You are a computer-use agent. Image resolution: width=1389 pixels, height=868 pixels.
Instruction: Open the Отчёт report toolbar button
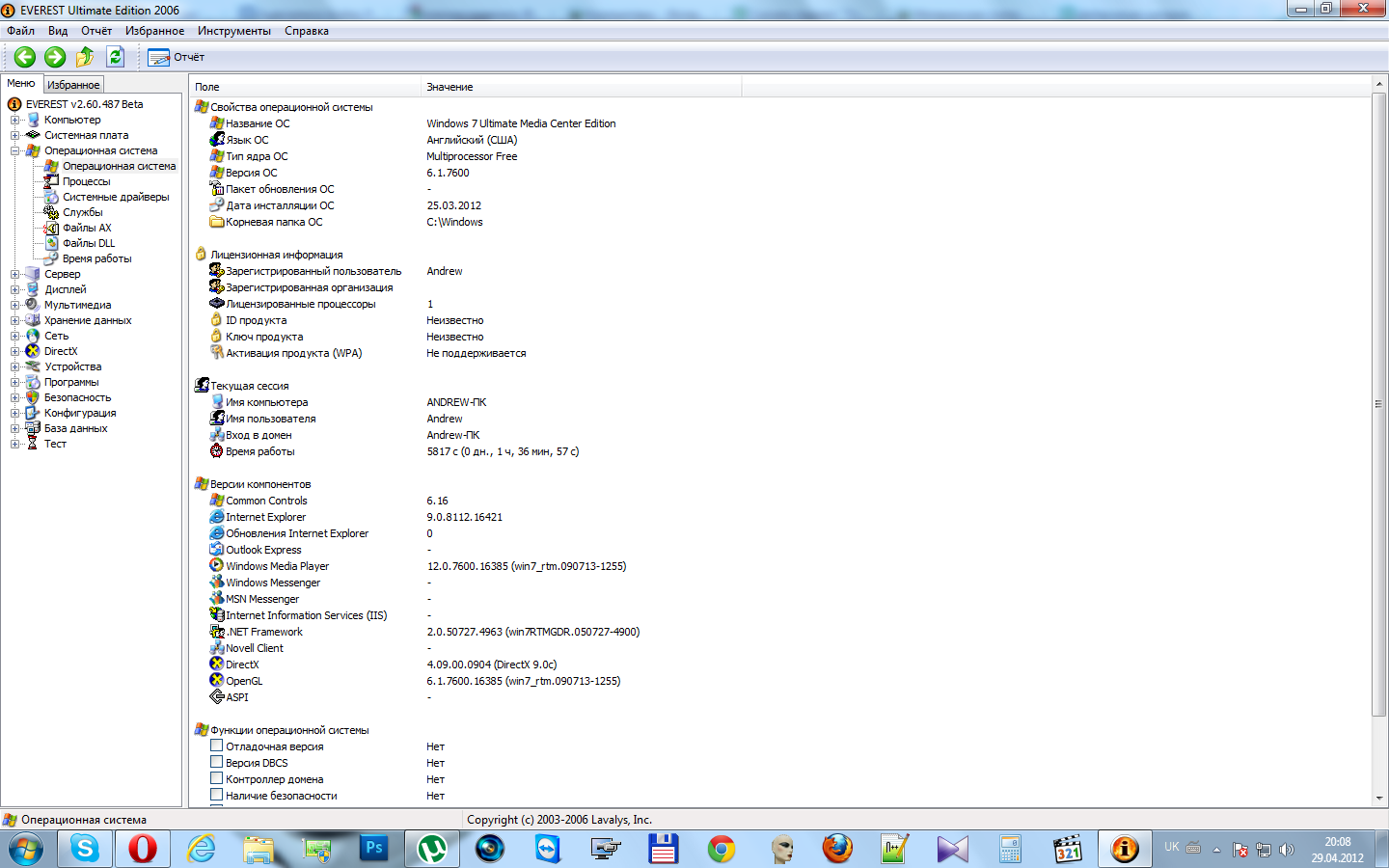click(177, 58)
